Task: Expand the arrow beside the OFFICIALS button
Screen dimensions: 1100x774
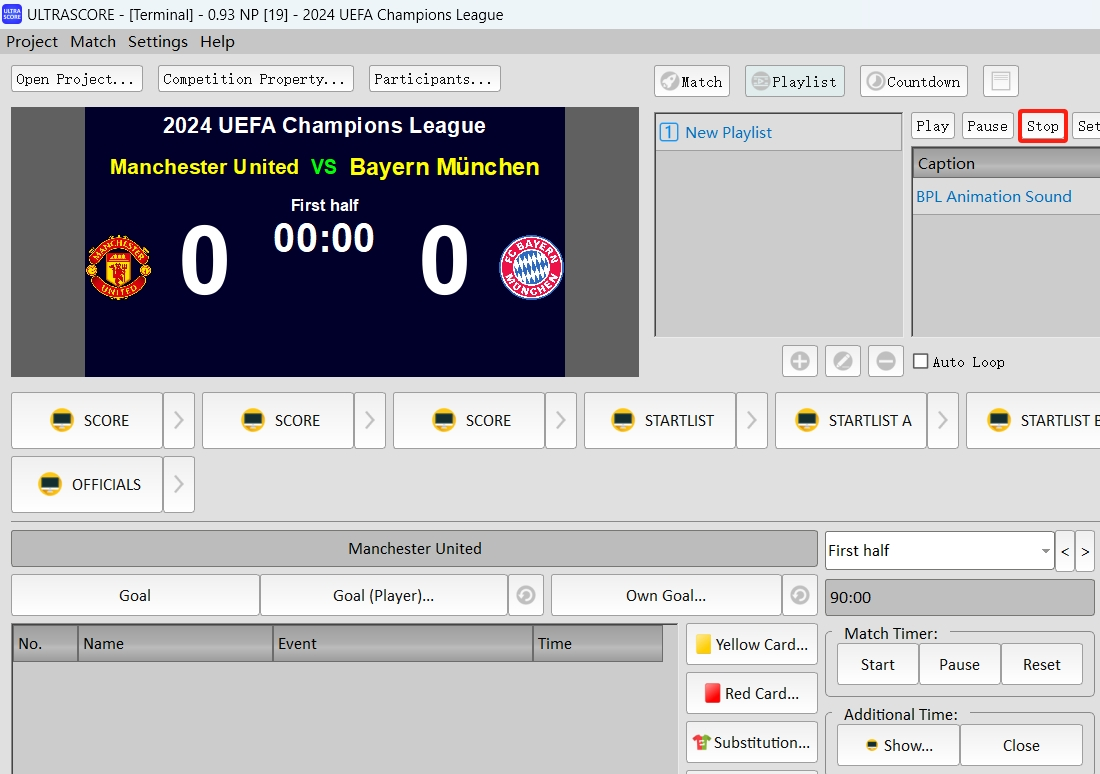Action: pos(179,485)
